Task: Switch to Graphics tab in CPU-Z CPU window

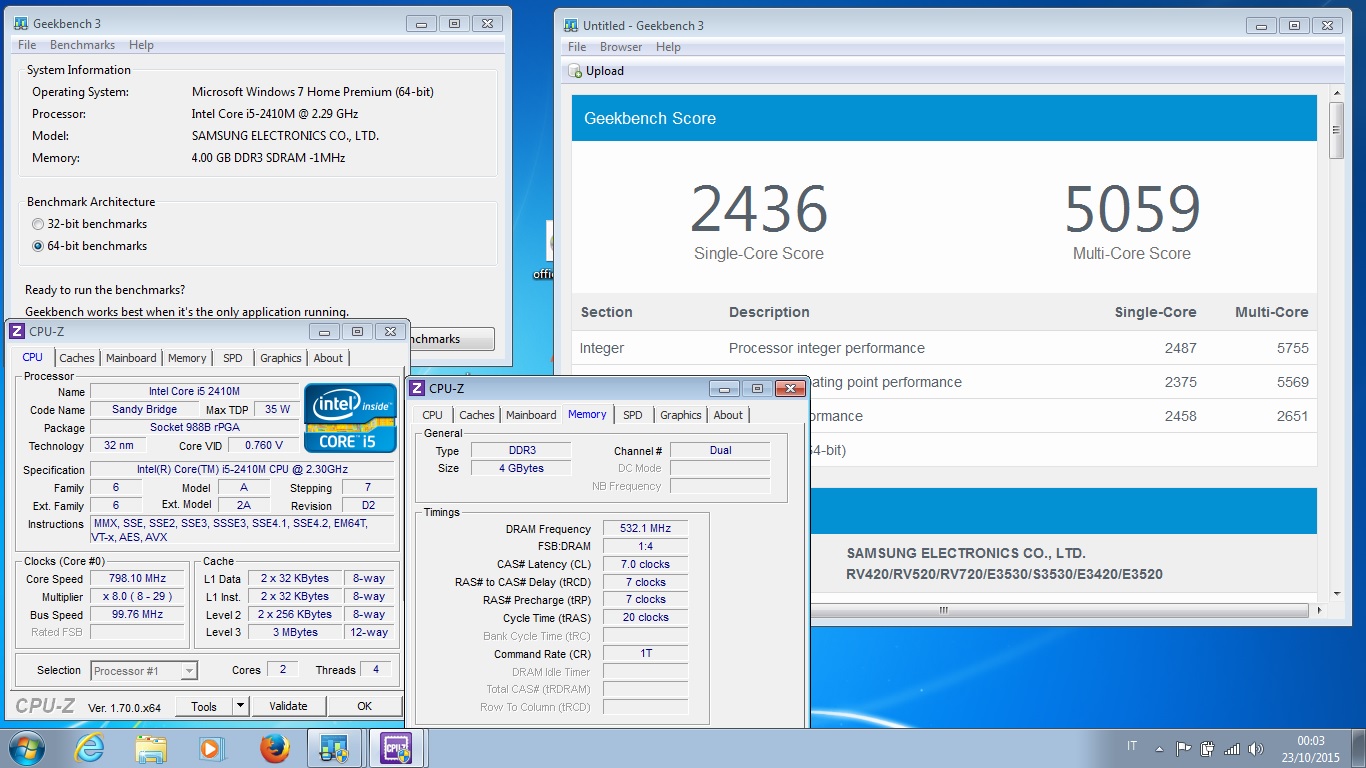Action: (281, 358)
